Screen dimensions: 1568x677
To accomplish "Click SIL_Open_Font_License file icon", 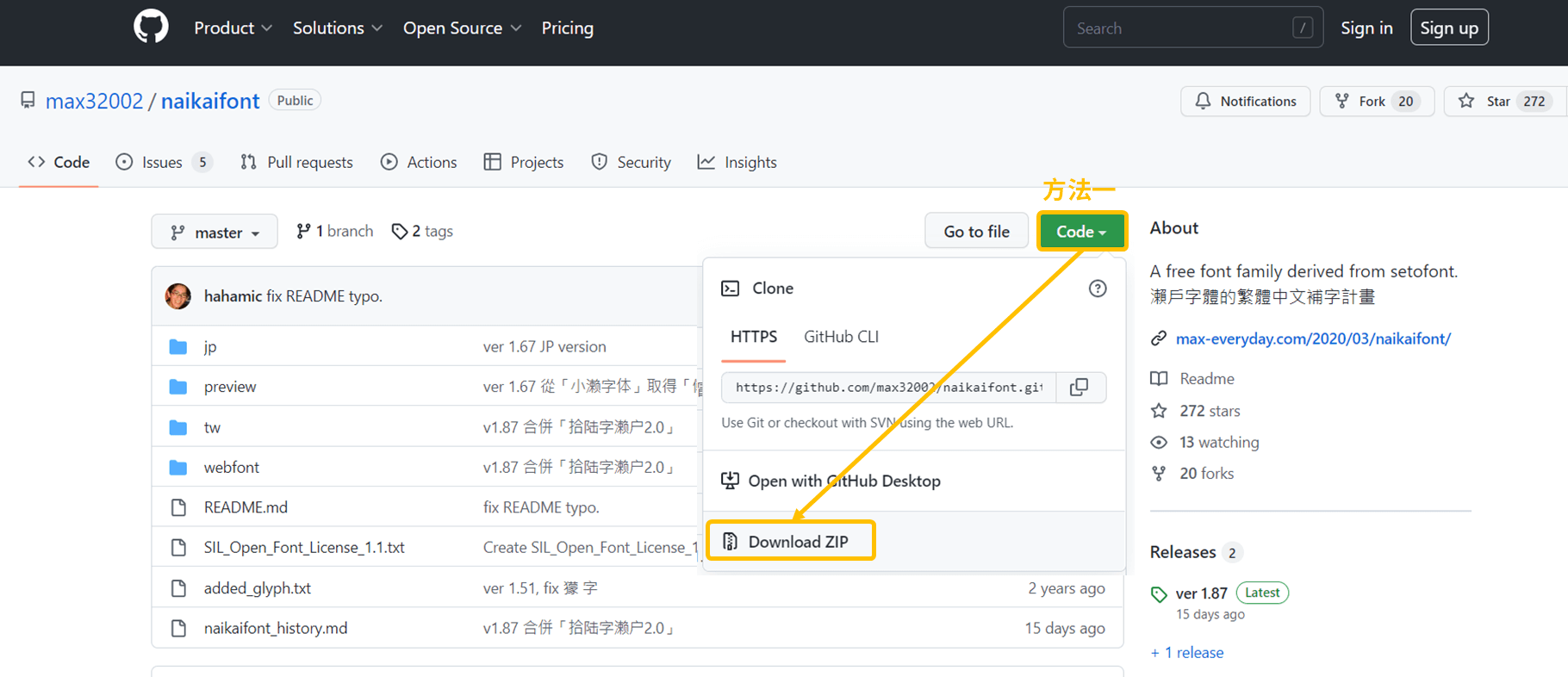I will pyautogui.click(x=178, y=548).
